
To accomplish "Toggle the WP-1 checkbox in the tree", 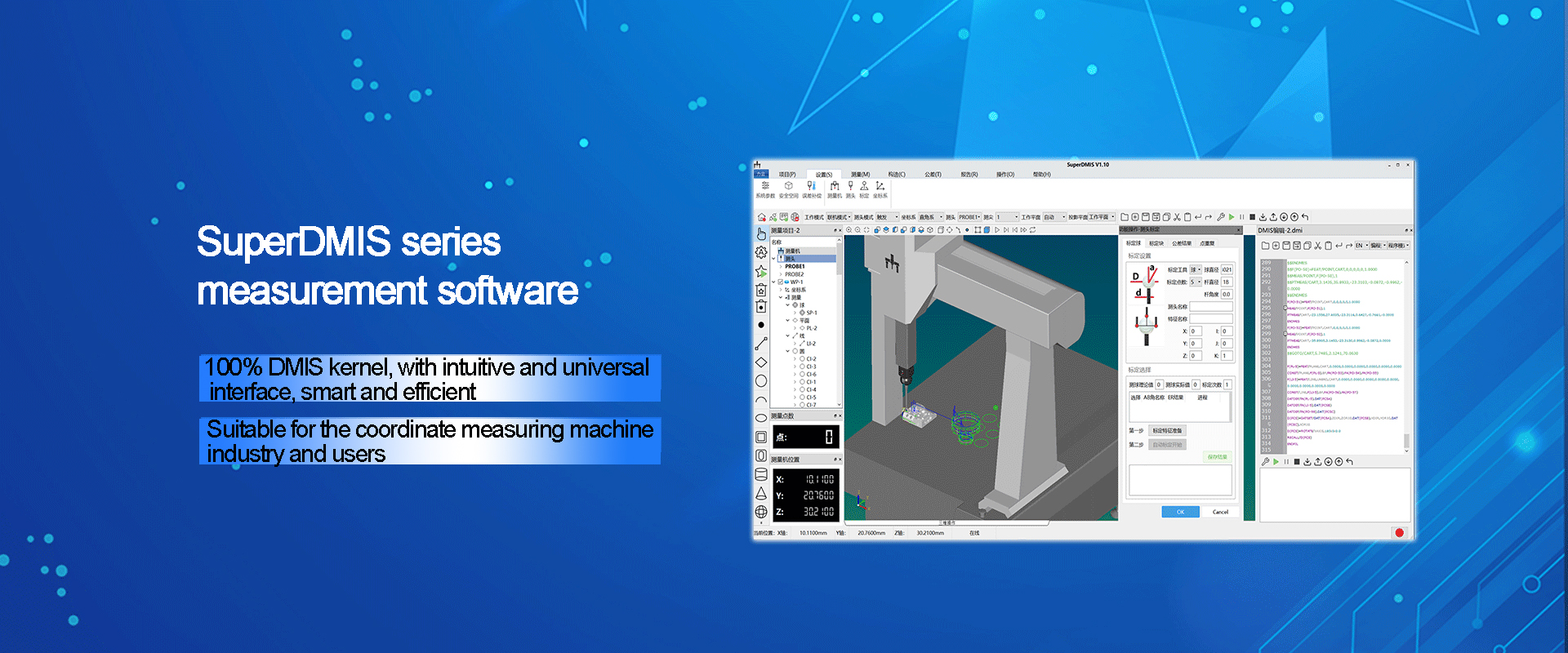I will (x=780, y=282).
